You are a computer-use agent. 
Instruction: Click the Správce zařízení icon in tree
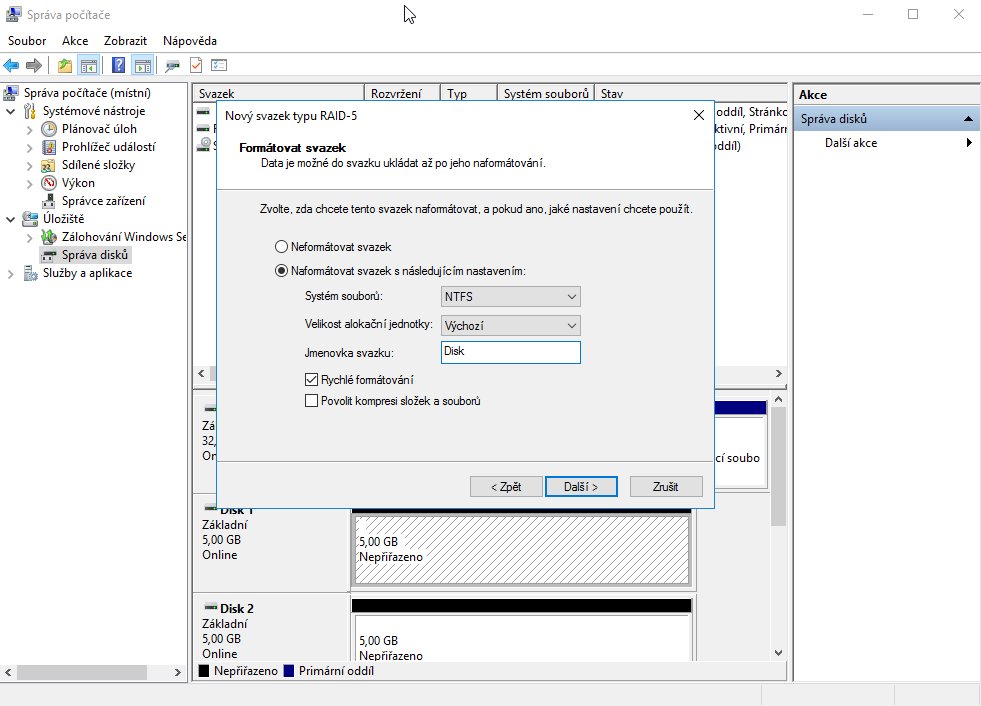click(x=49, y=201)
